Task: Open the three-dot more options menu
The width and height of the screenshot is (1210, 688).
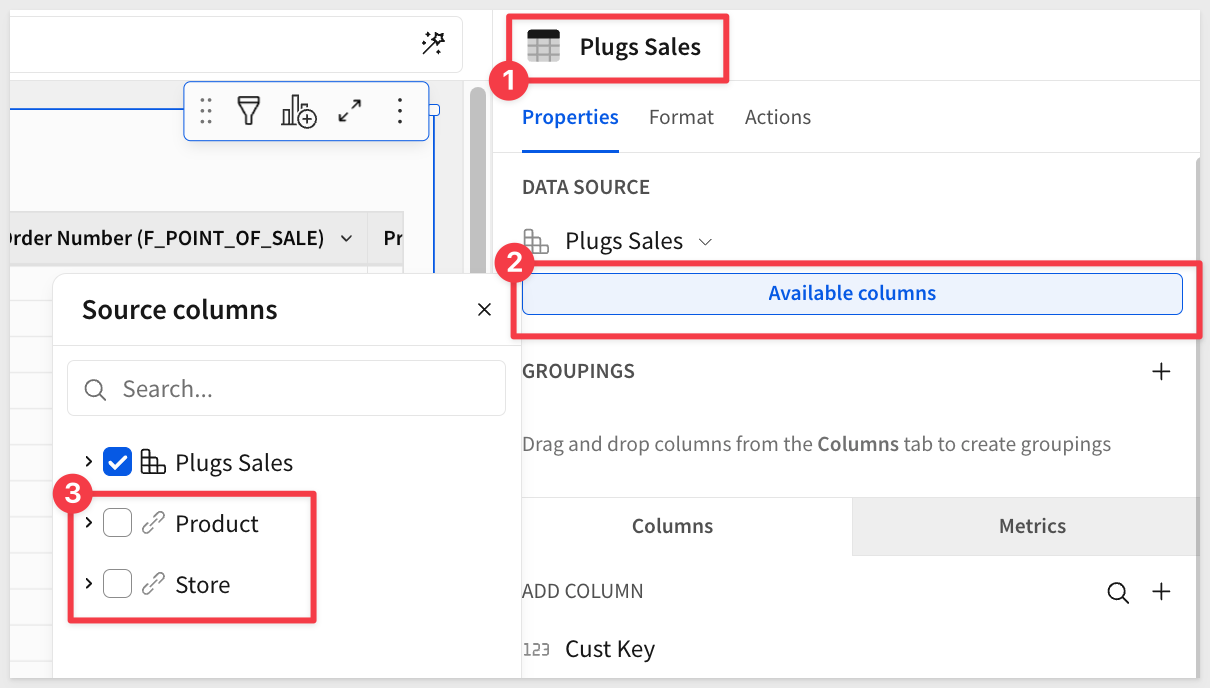Action: pos(400,111)
